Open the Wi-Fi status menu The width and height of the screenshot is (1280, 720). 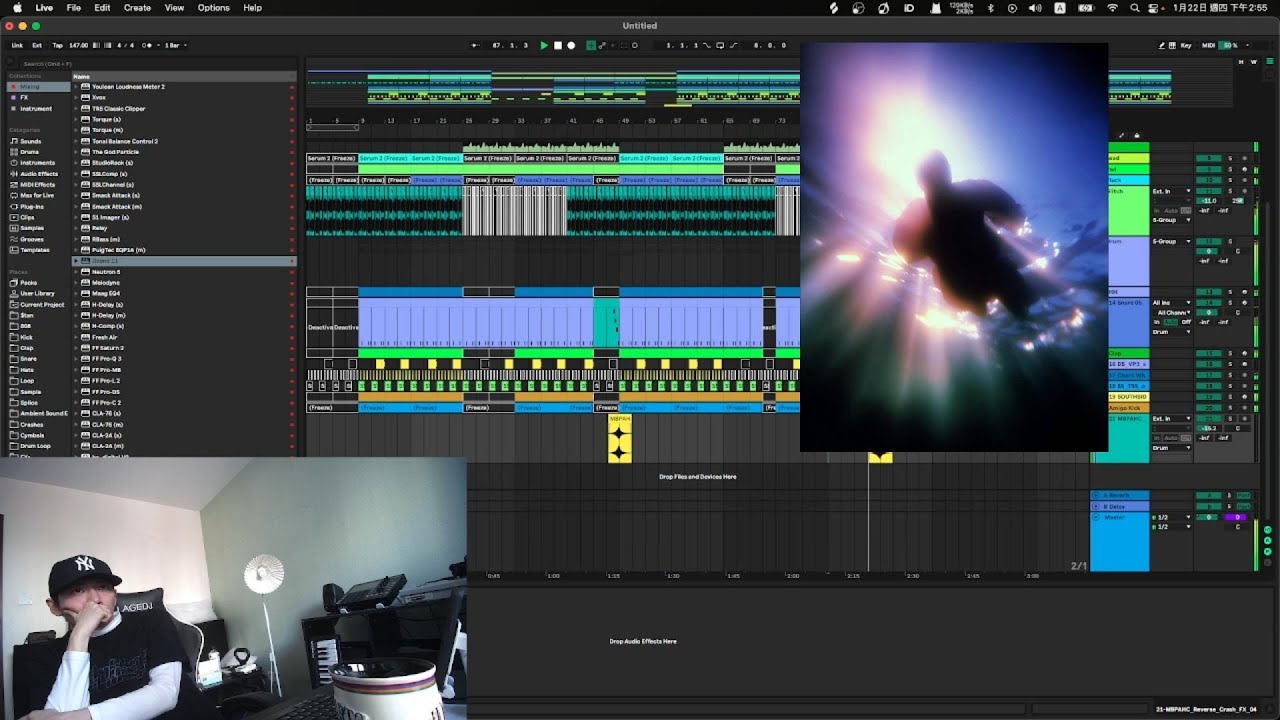tap(1112, 7)
